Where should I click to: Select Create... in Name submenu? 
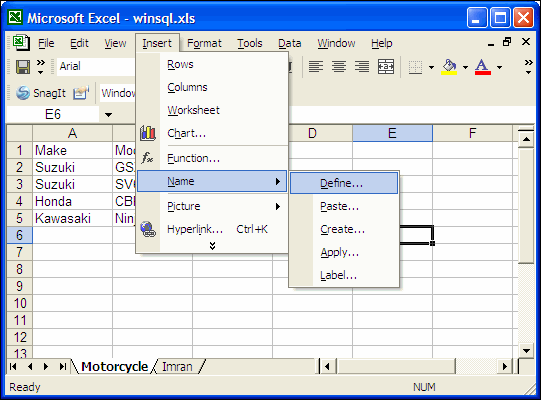[x=344, y=229]
